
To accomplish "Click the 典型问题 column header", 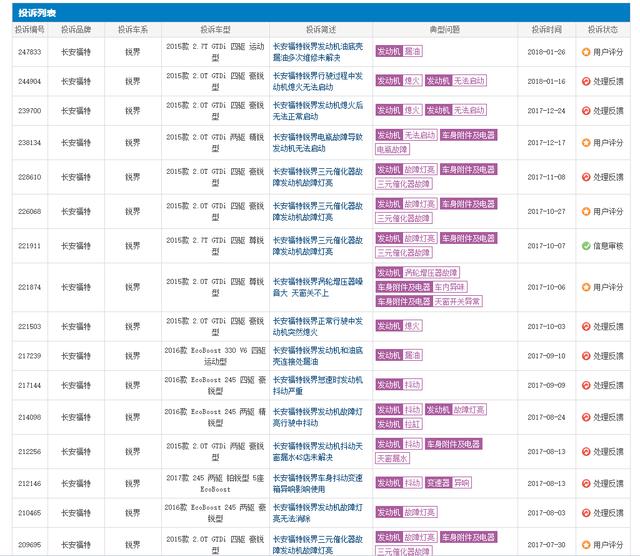I will (445, 29).
